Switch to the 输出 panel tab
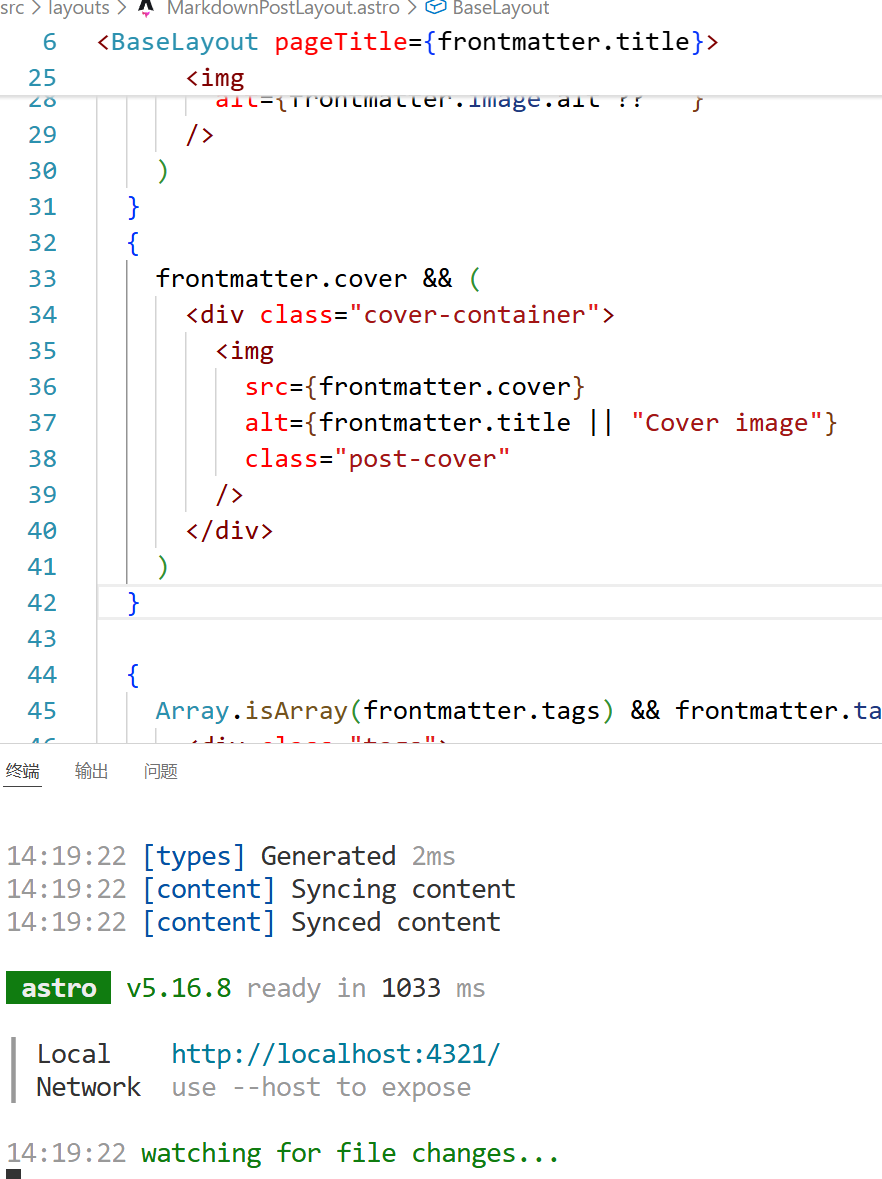 [92, 771]
